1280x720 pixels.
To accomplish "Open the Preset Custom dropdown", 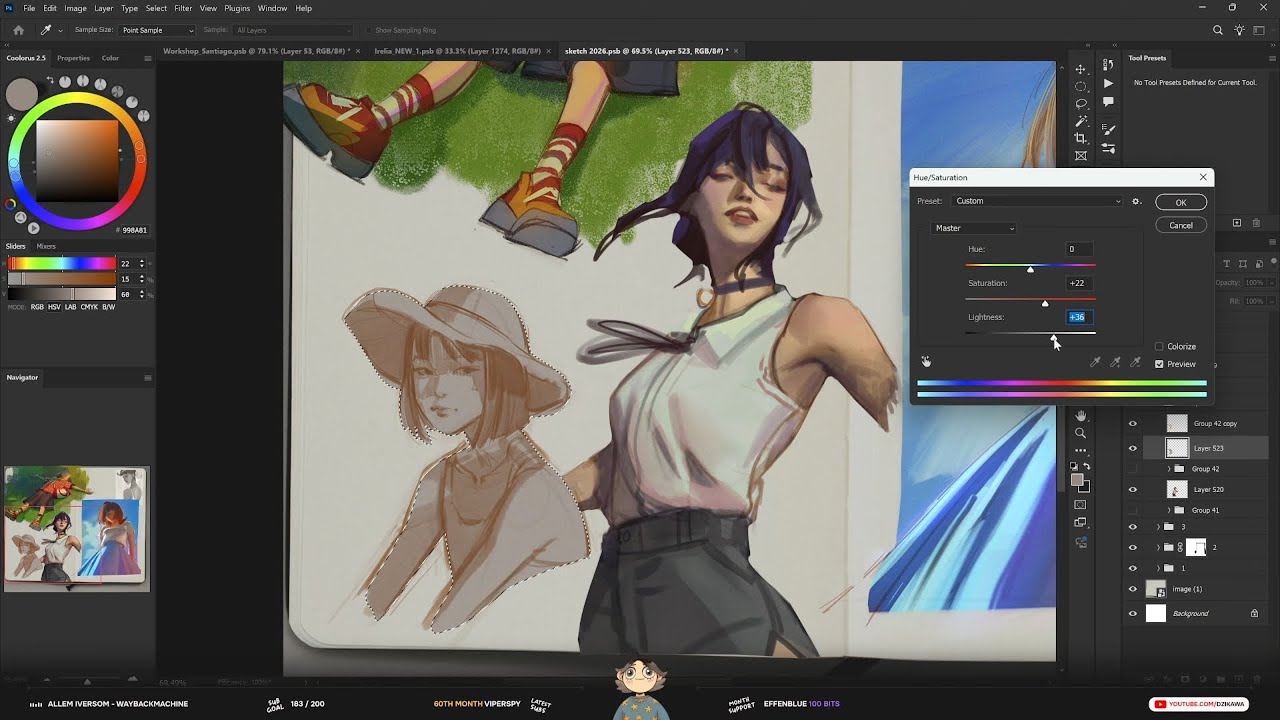I will click(x=1037, y=201).
